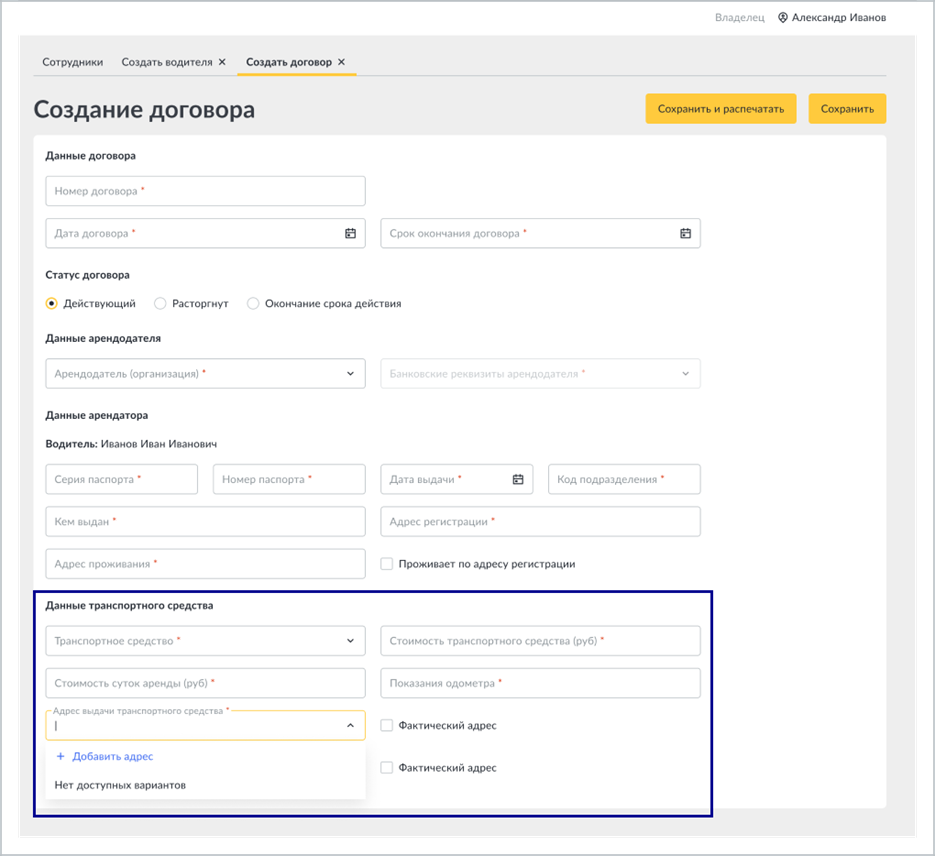Focus Стоимость транспортного средства (руб) field
Viewport: 935px width, 856px height.
coord(540,641)
